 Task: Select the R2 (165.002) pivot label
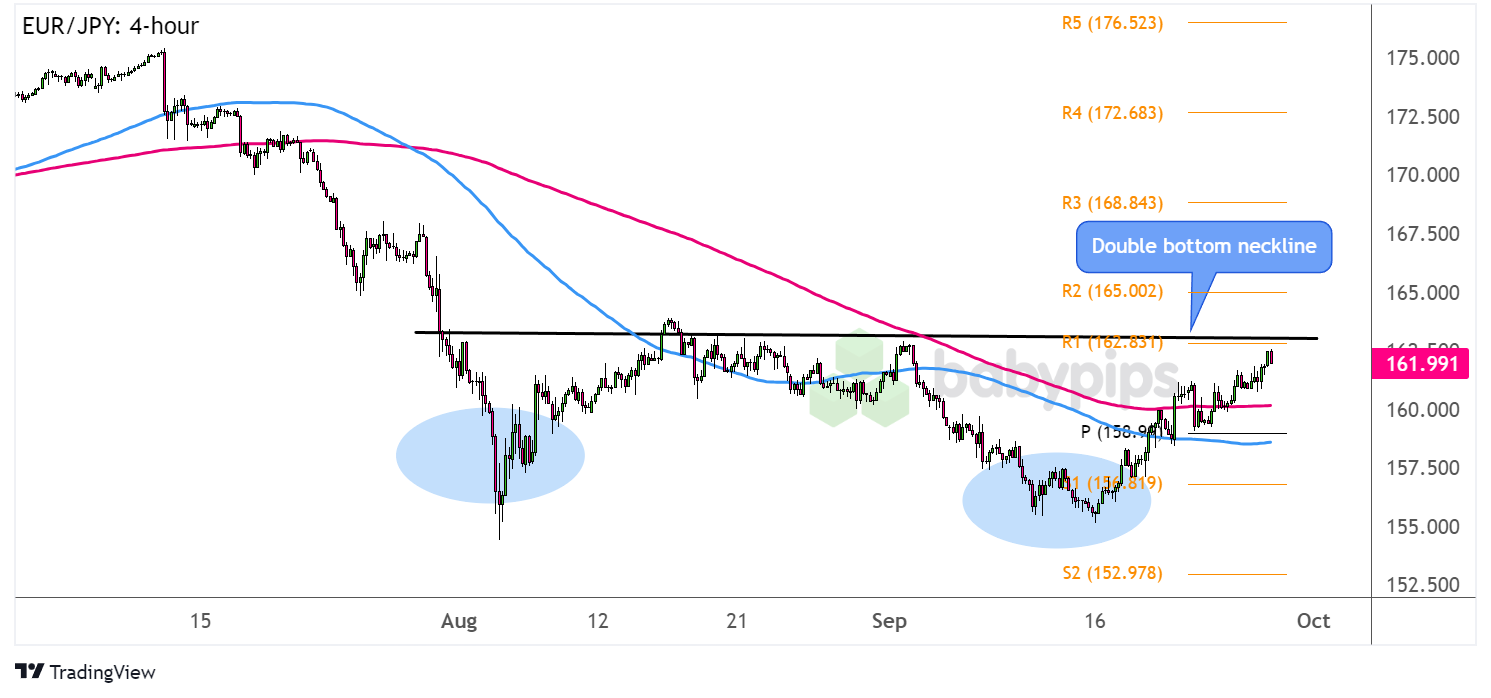tap(1112, 292)
